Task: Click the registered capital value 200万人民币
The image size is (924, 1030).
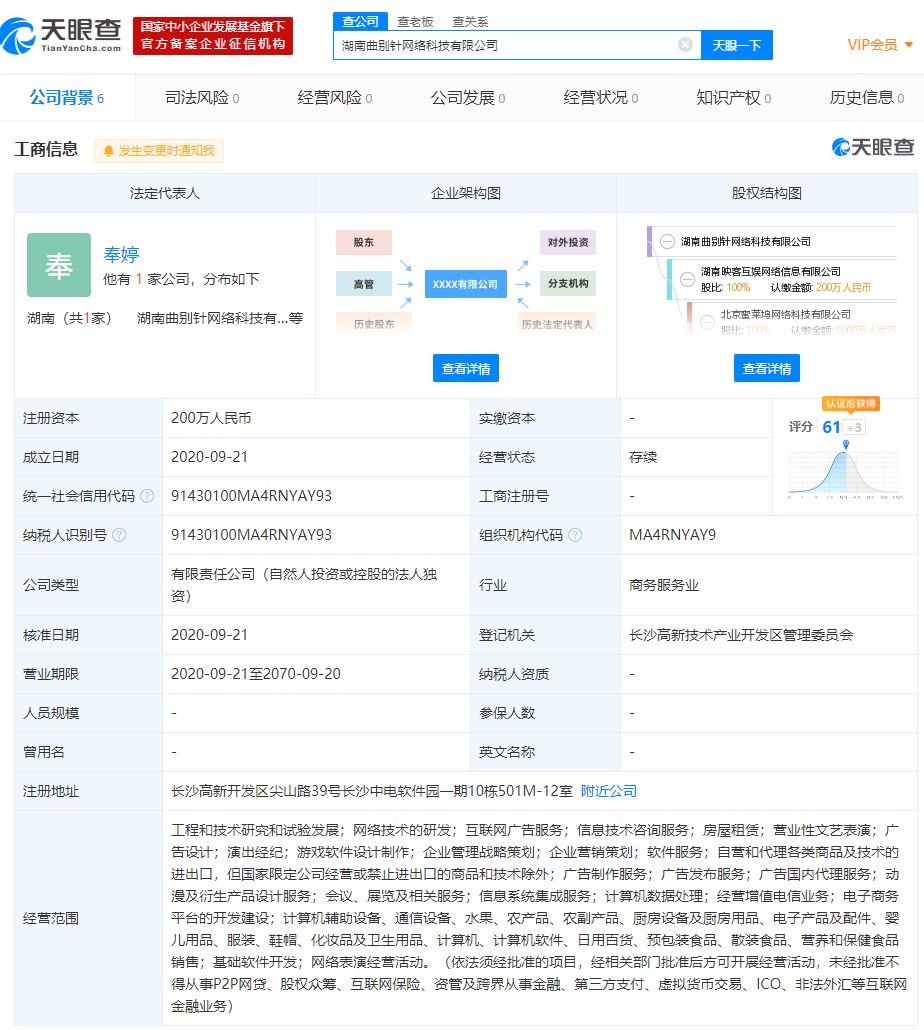Action: (211, 418)
